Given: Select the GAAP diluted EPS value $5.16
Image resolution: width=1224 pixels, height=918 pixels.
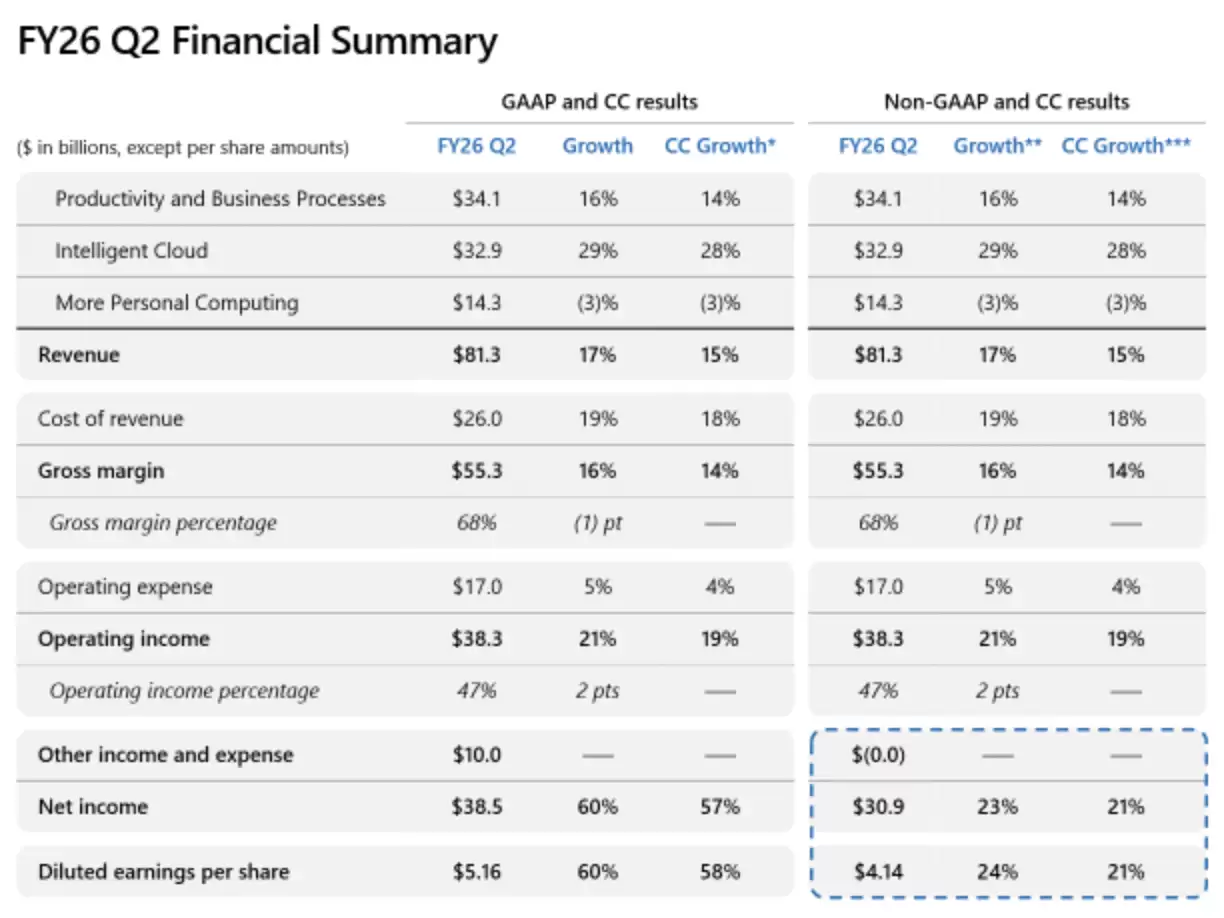Looking at the screenshot, I should pyautogui.click(x=477, y=871).
